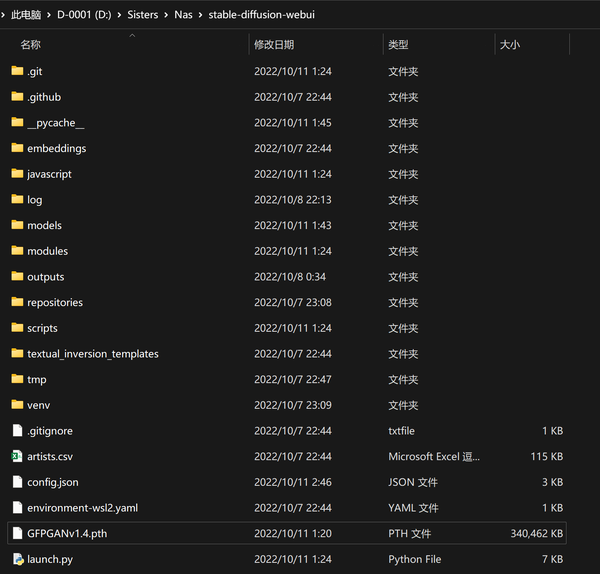Select the scripts folder icon
Viewport: 600px width, 574px height.
coord(17,327)
